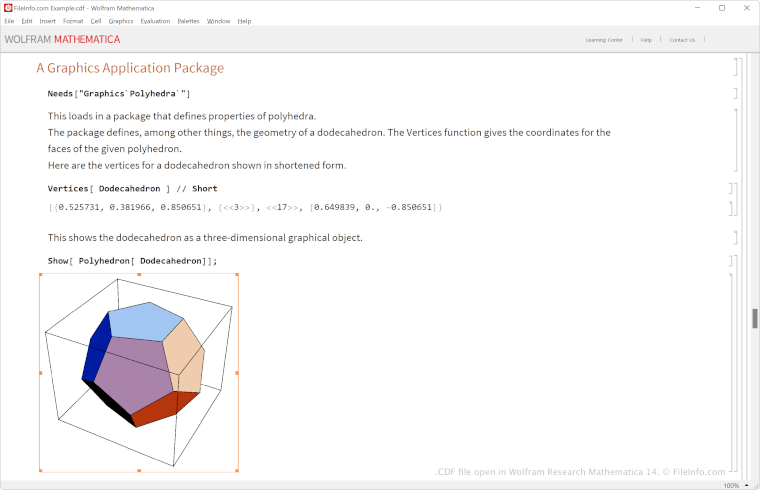Open the Graphics menu

point(121,21)
